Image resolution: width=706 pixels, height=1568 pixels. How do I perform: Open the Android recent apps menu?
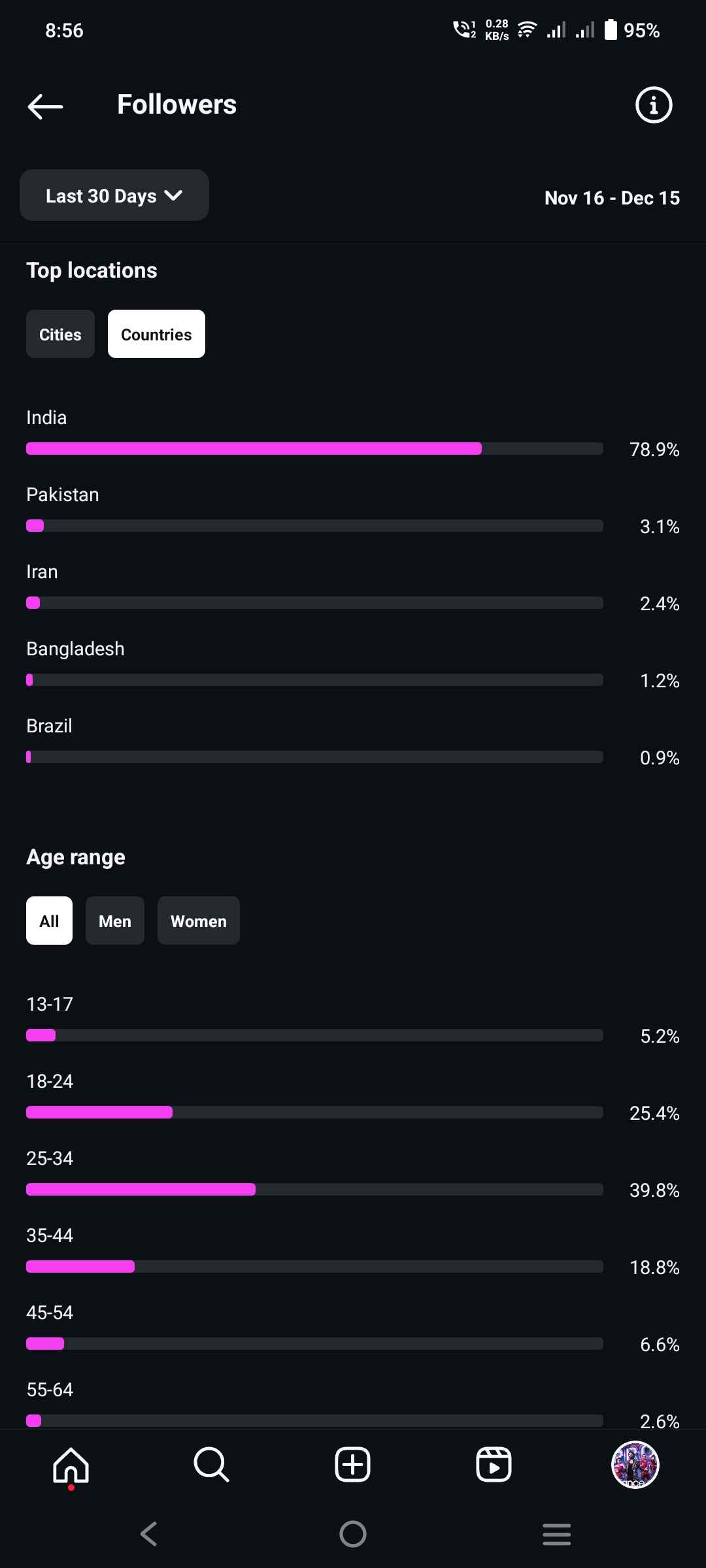point(556,1534)
